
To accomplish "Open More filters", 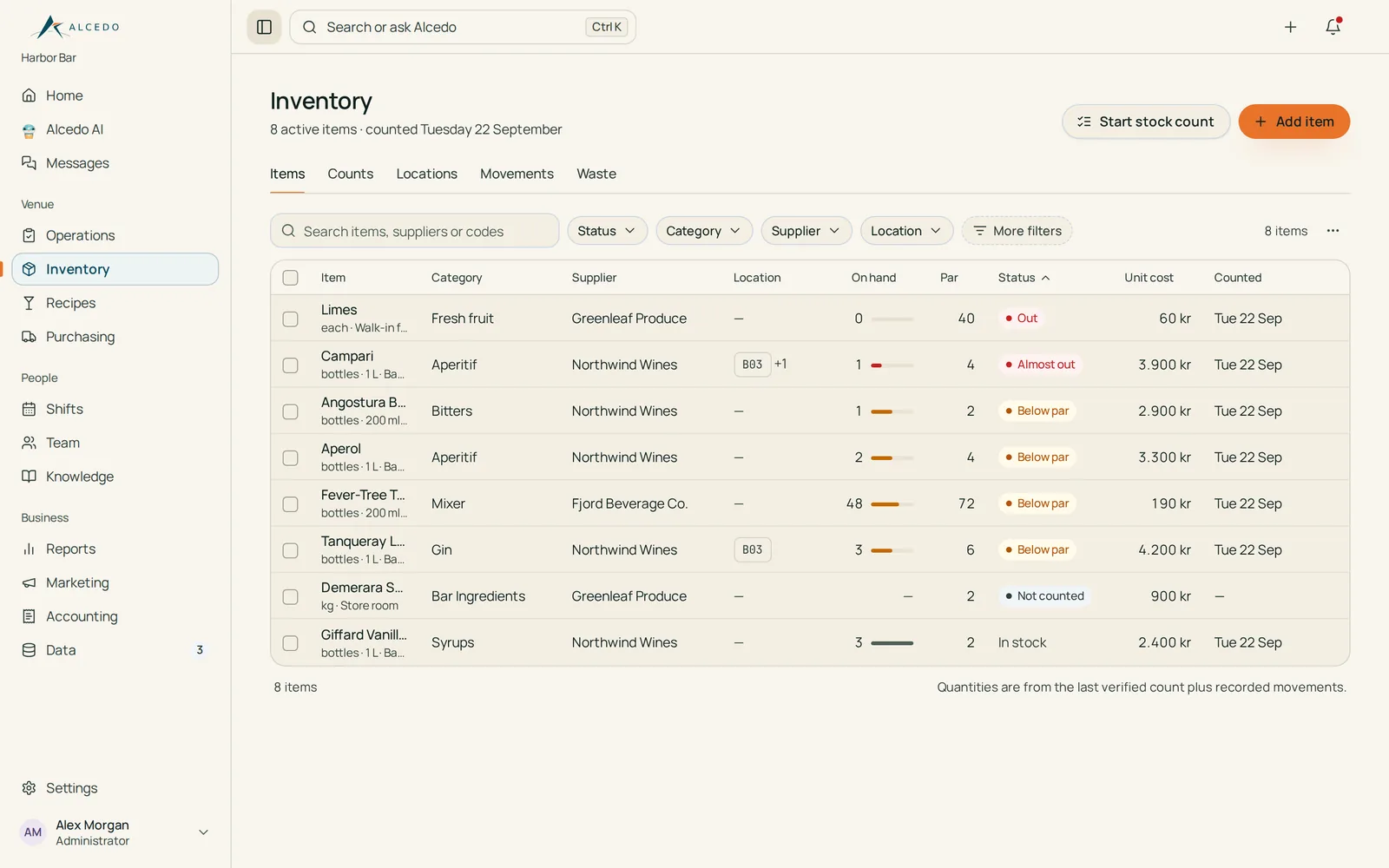I will (x=1017, y=231).
